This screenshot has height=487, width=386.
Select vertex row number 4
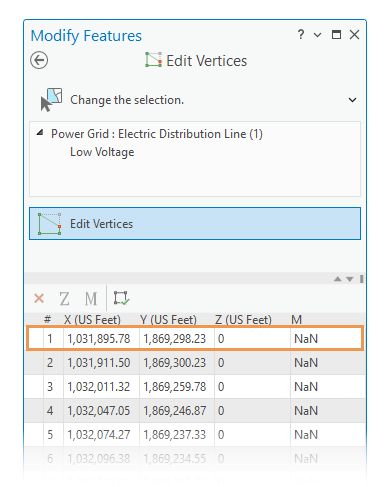50,411
